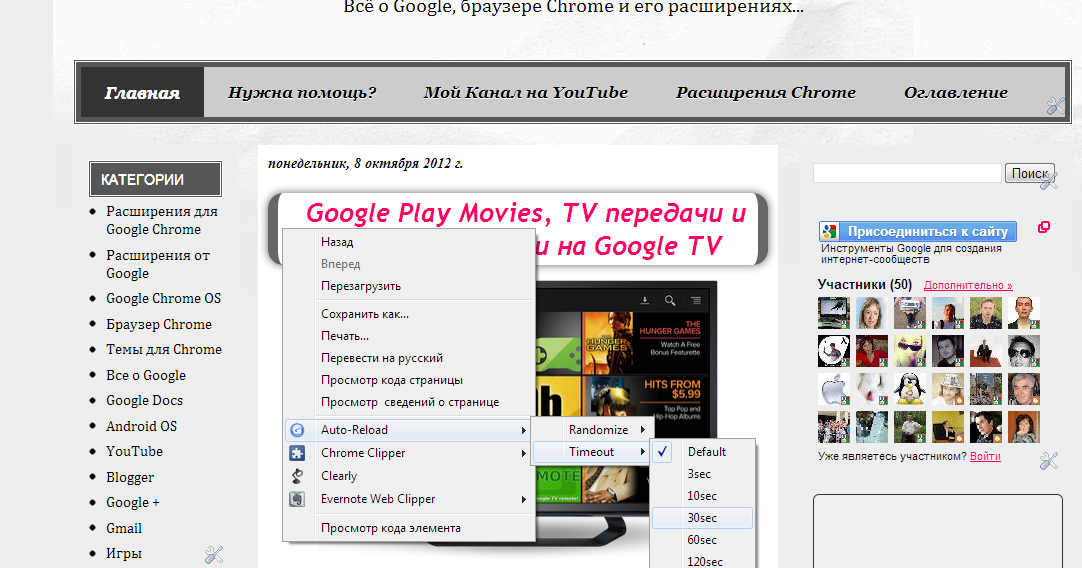Click the Apple logo member avatar
This screenshot has width=1082, height=568.
(x=834, y=389)
